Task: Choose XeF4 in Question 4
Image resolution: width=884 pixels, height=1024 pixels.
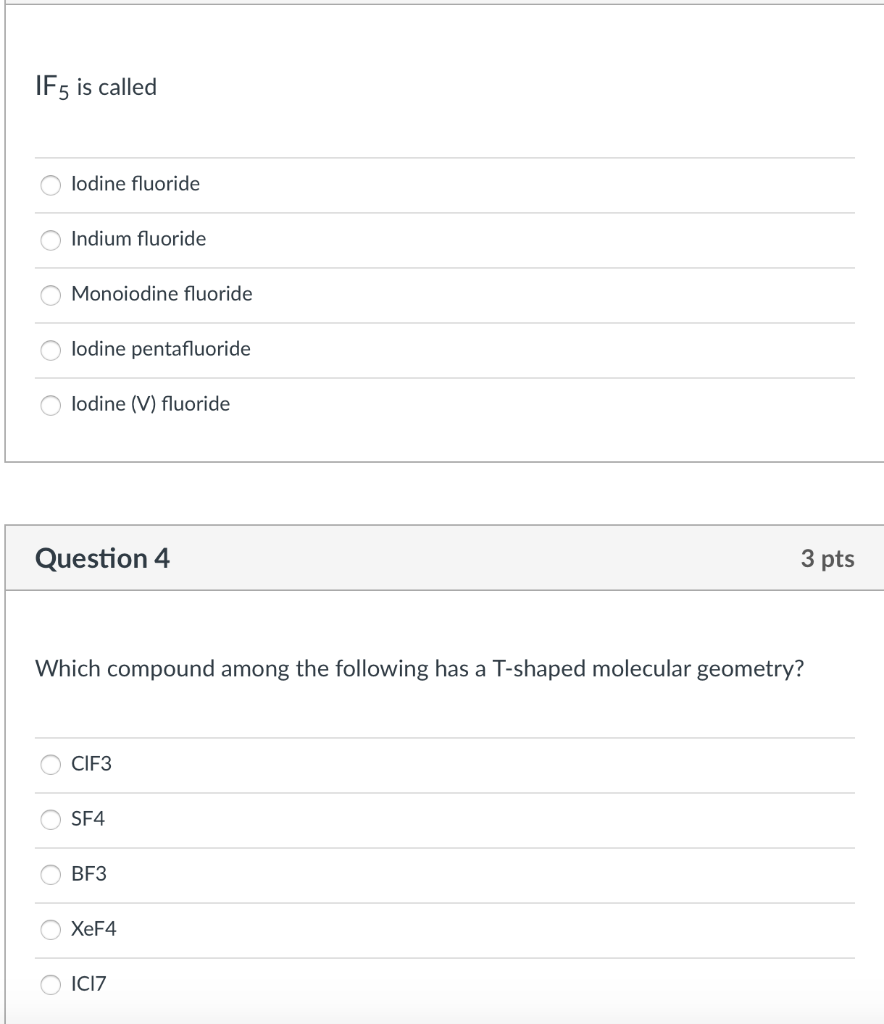Action: click(x=50, y=929)
